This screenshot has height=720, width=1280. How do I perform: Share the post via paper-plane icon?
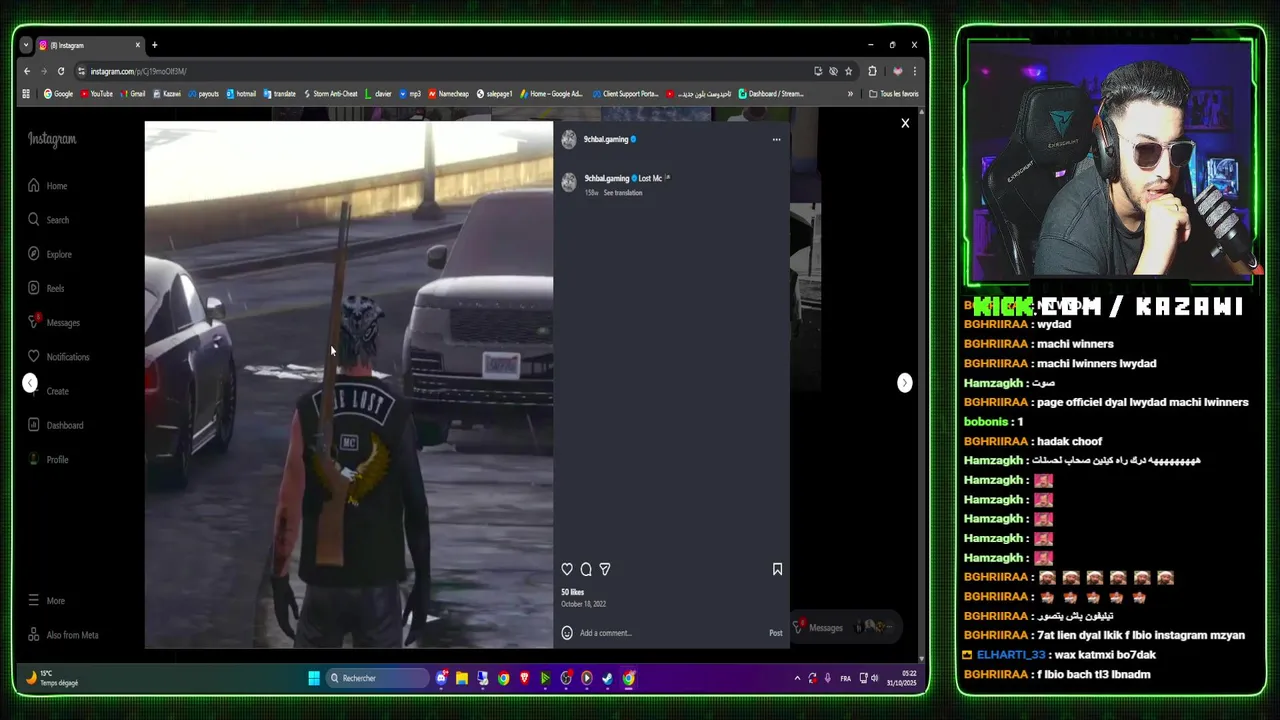[x=605, y=569]
